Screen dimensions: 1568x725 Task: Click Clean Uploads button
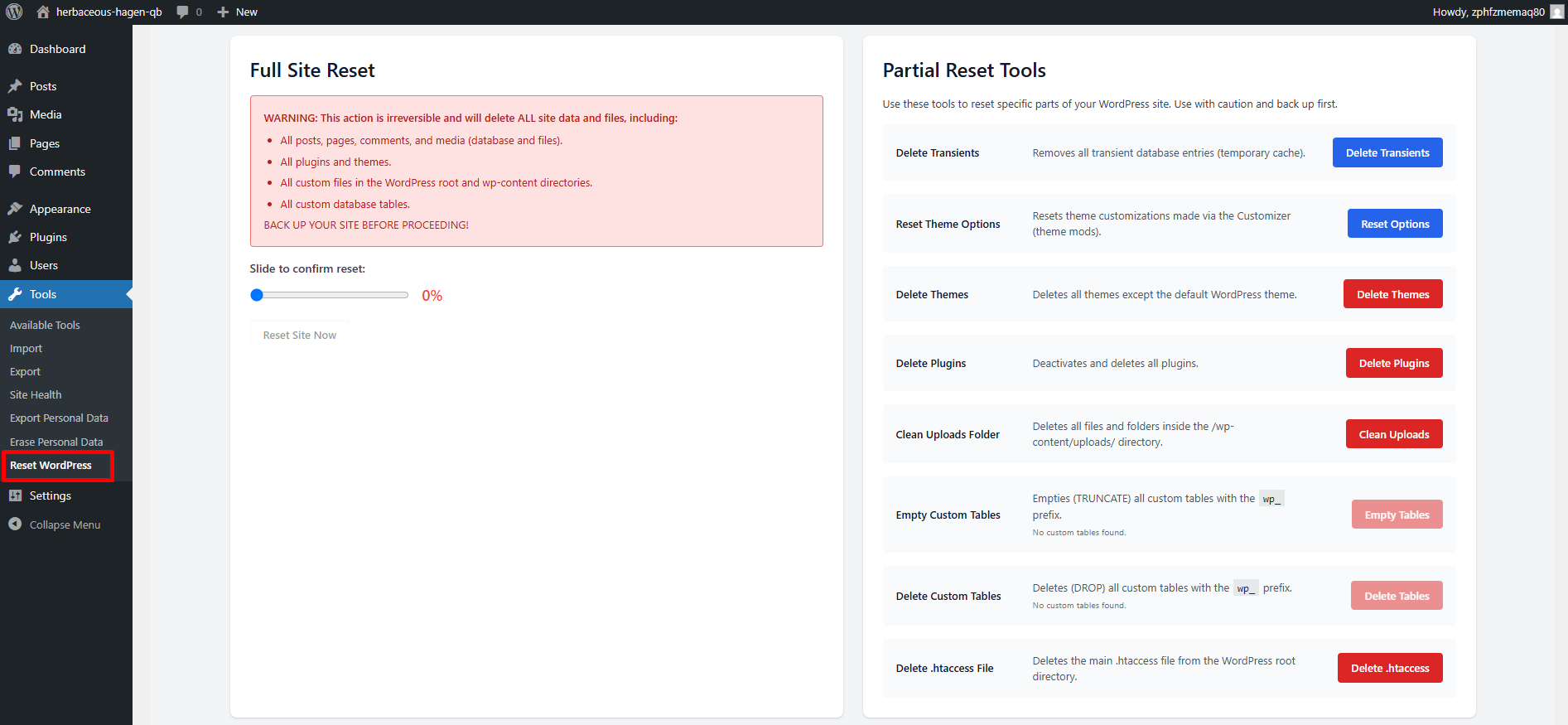[x=1394, y=434]
